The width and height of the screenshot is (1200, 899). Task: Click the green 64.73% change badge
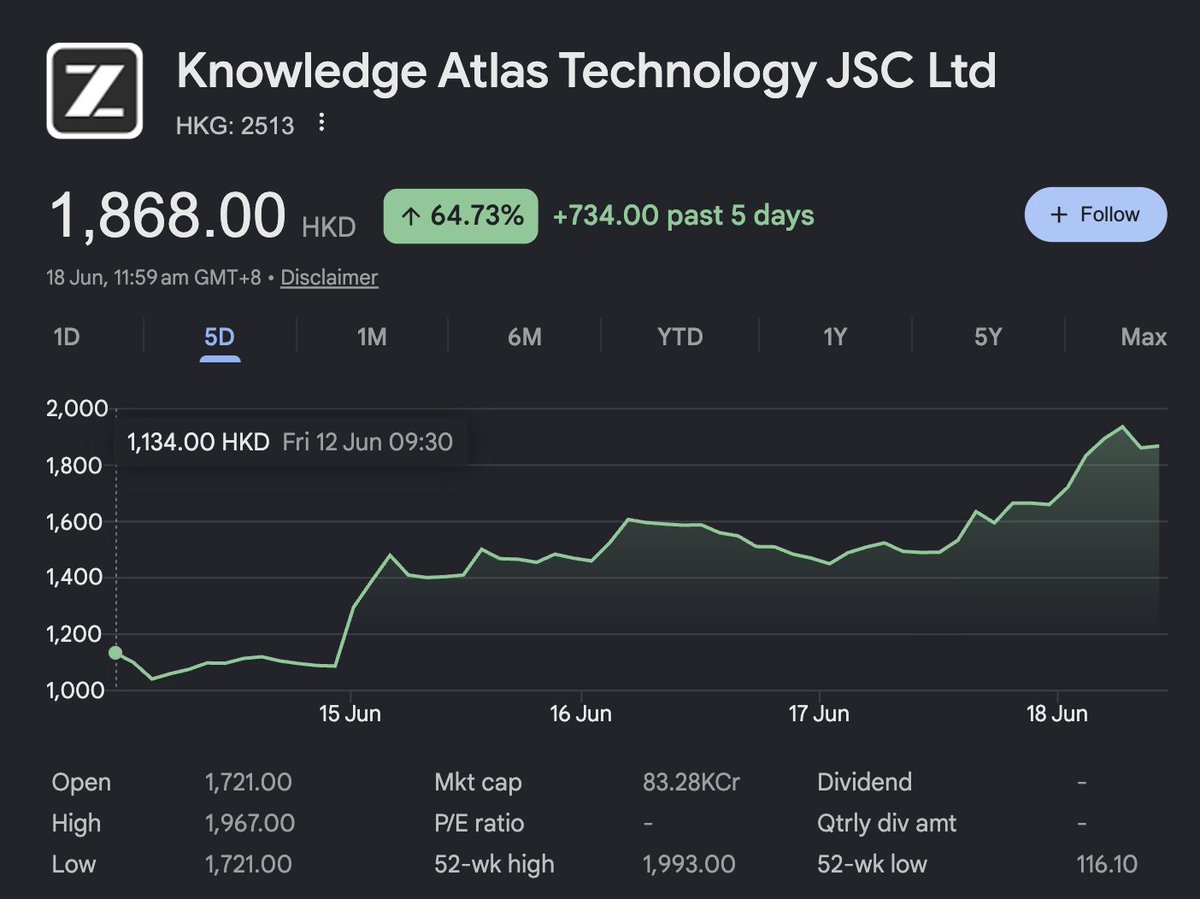(461, 215)
